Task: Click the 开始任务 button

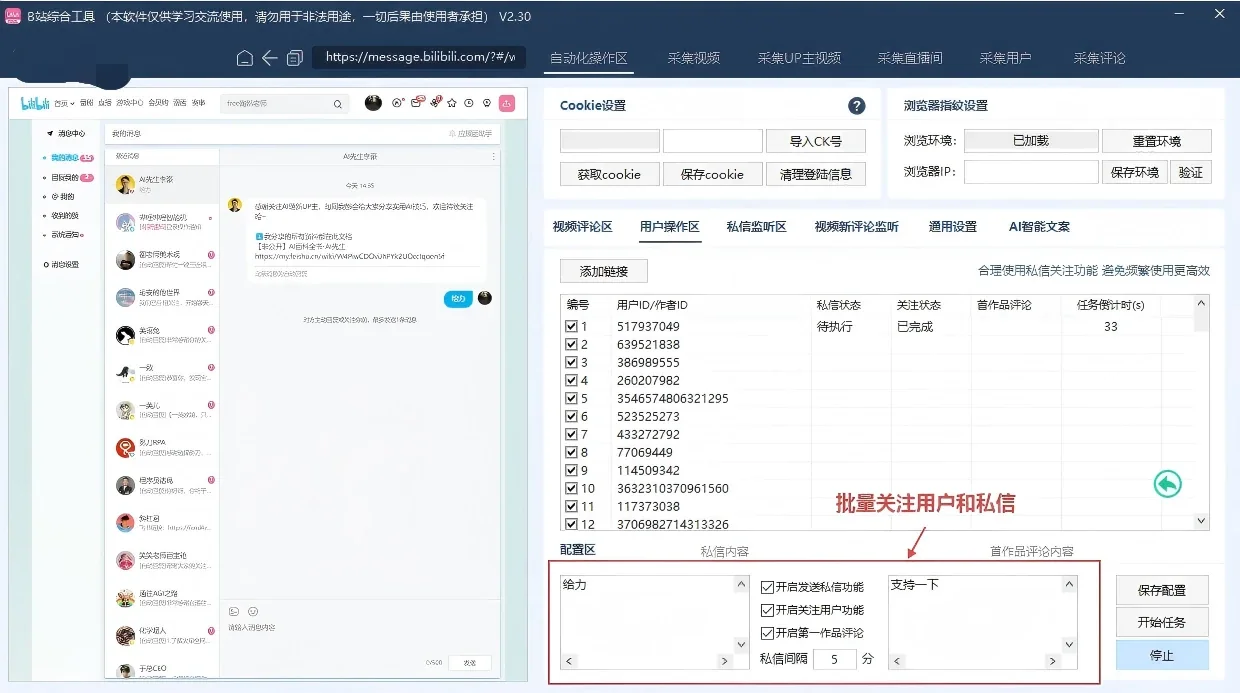Action: point(1162,622)
